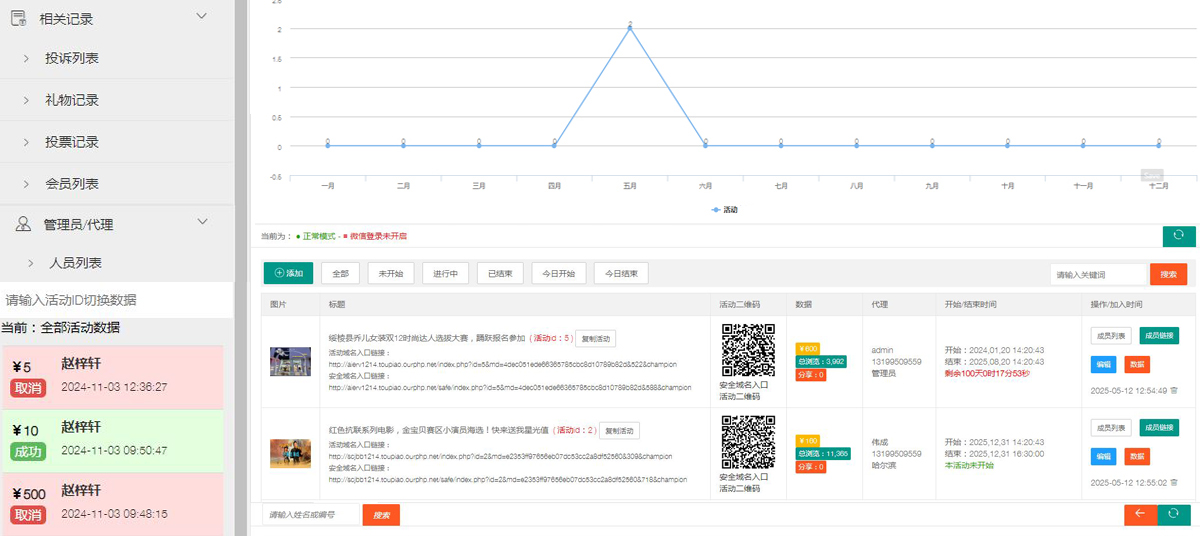The image size is (1200, 536).
Task: Click the orange 数据 button in first row
Action: 1136,365
